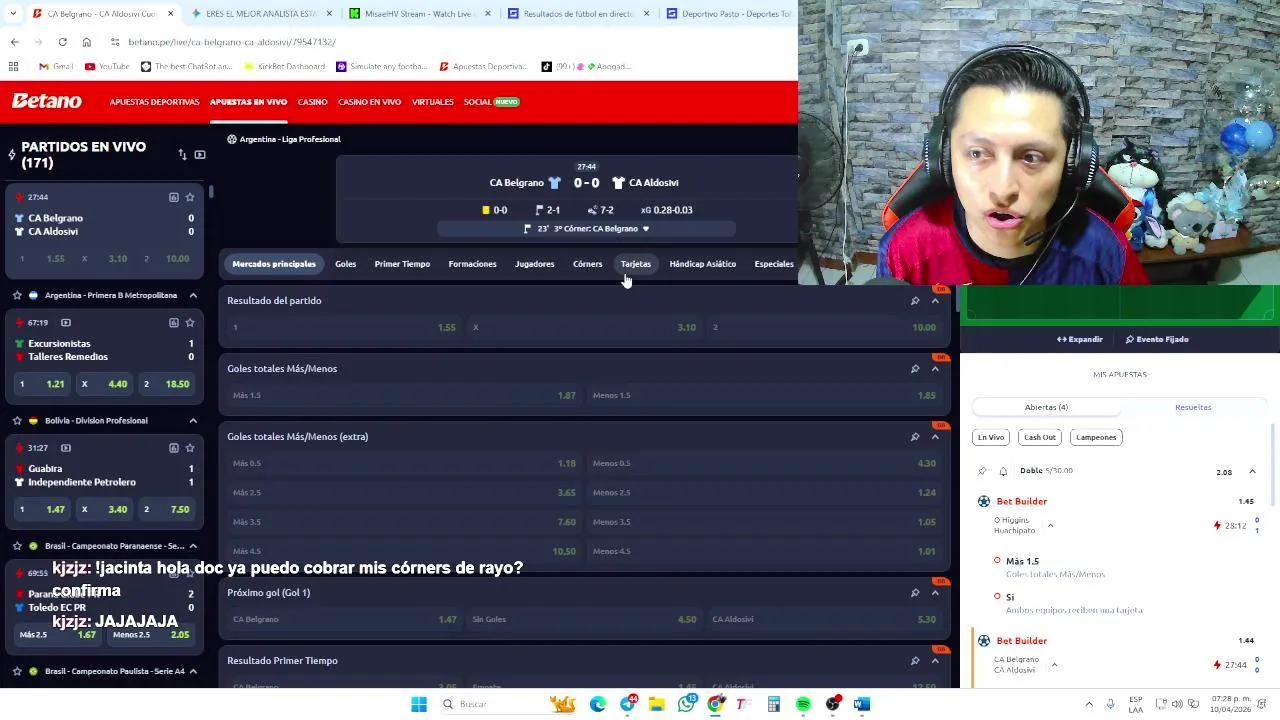
Task: Click Expandir on the live tracker
Action: pos(1080,339)
